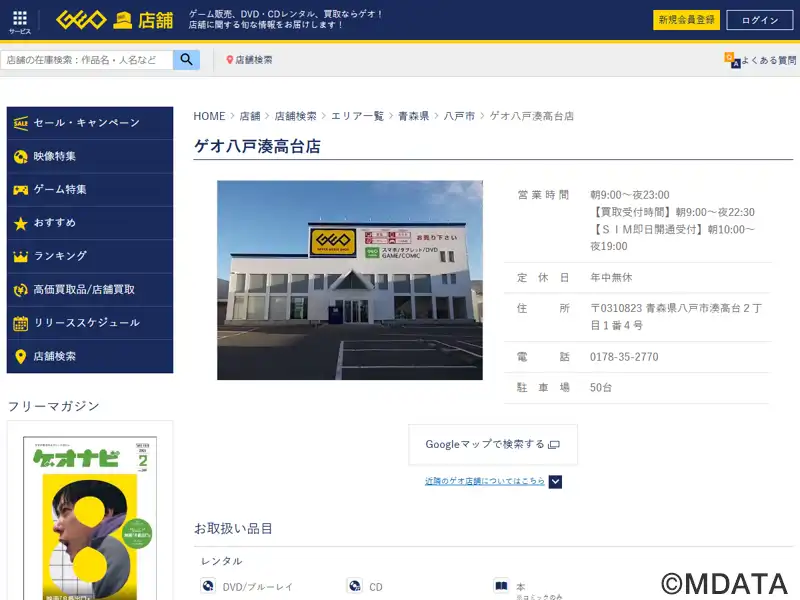The image size is (800, 600).
Task: Click the 新規会員登録 button
Action: 686,20
